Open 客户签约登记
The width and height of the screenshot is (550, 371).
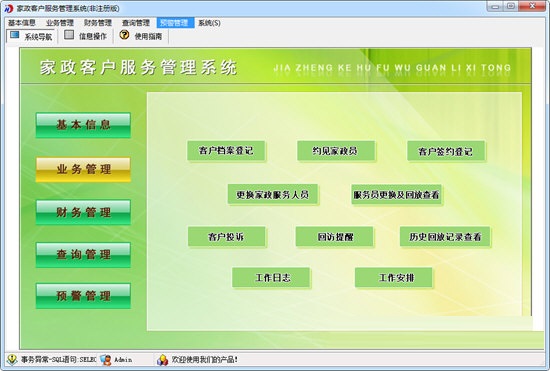[x=446, y=151]
